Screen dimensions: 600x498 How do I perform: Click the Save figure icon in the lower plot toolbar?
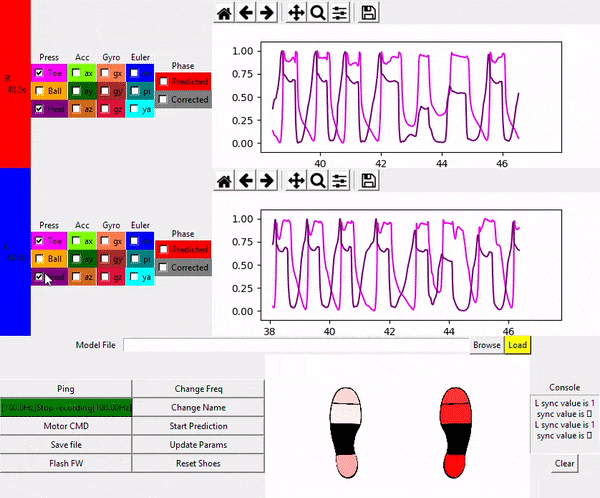tap(368, 181)
